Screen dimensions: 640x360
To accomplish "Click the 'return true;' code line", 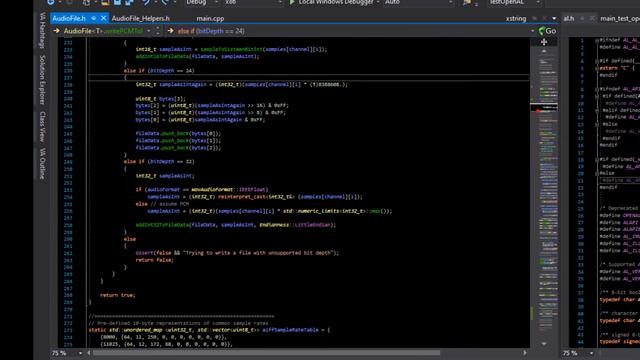I will [x=118, y=295].
